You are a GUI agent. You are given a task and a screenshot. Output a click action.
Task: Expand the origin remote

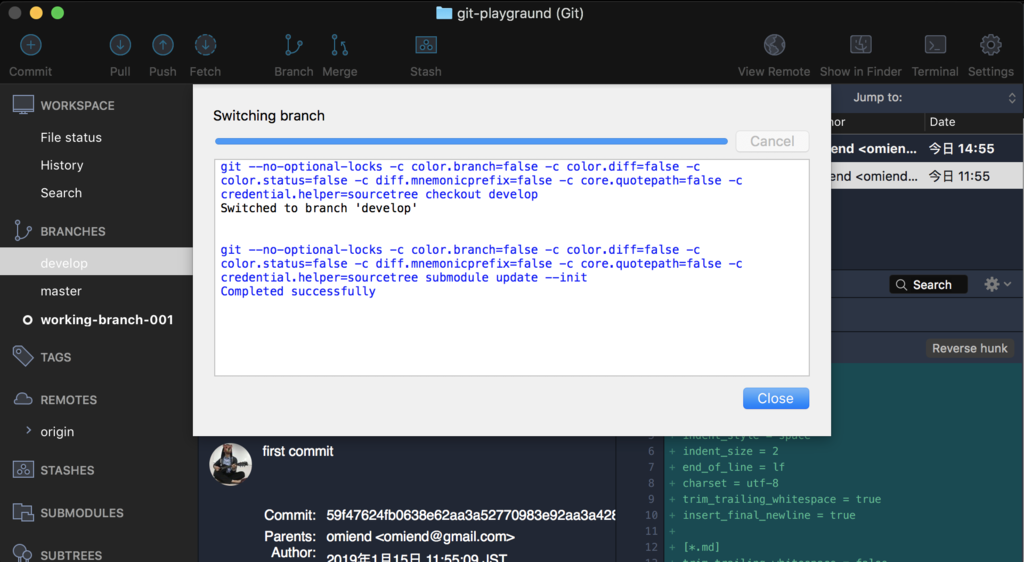point(28,430)
